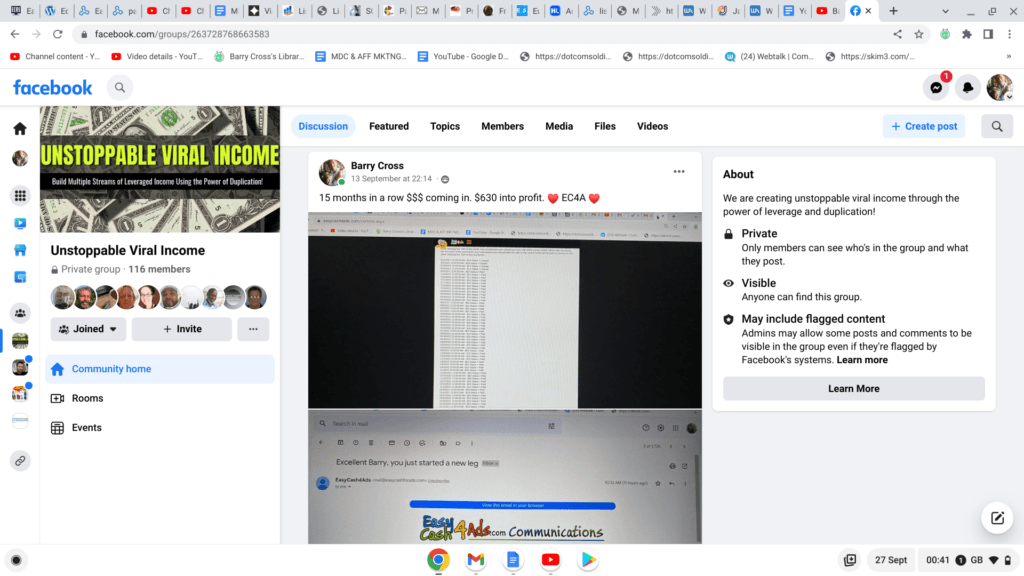
Task: Open Play Store from the shelf
Action: pos(588,560)
